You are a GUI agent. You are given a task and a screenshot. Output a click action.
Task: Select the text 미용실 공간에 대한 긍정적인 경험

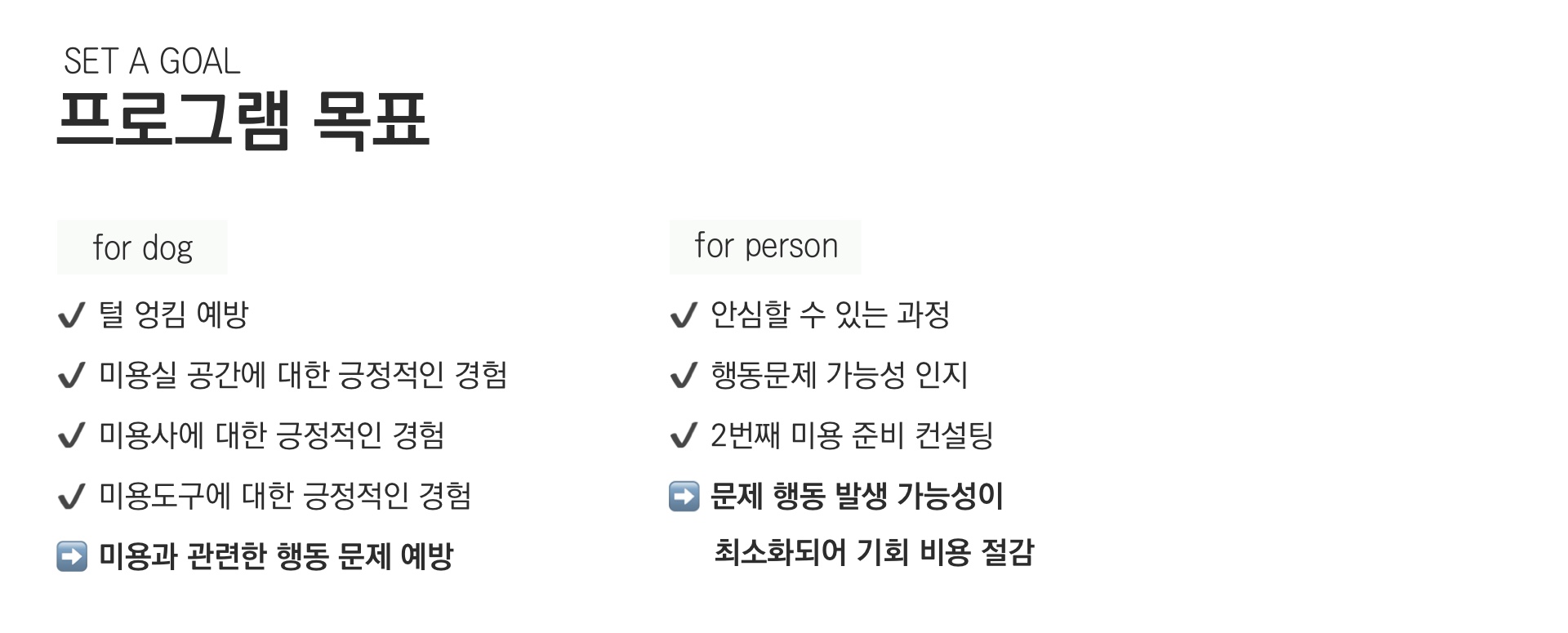coord(303,375)
